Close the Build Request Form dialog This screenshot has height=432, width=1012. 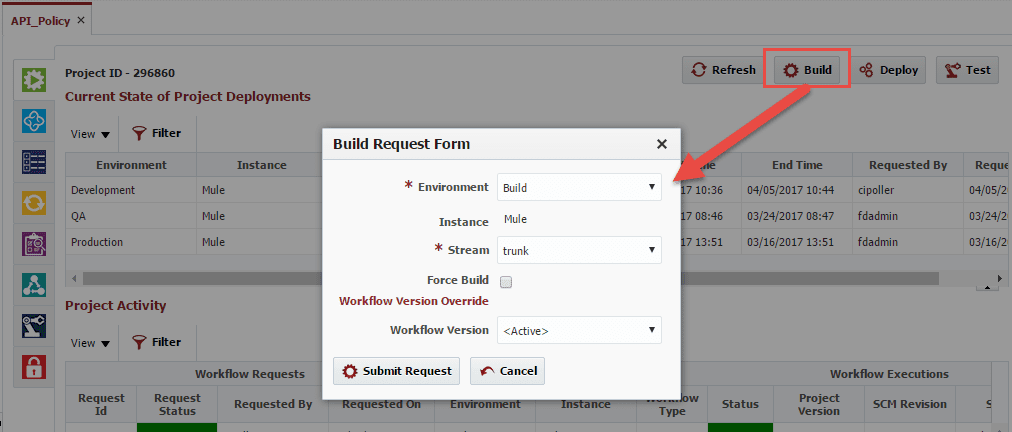pos(661,144)
